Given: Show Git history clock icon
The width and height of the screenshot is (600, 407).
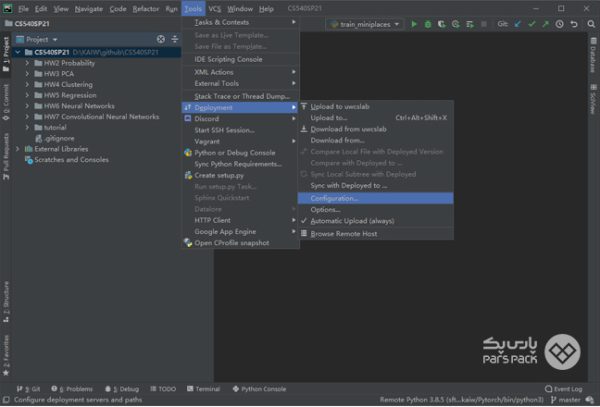Looking at the screenshot, I should (x=559, y=24).
